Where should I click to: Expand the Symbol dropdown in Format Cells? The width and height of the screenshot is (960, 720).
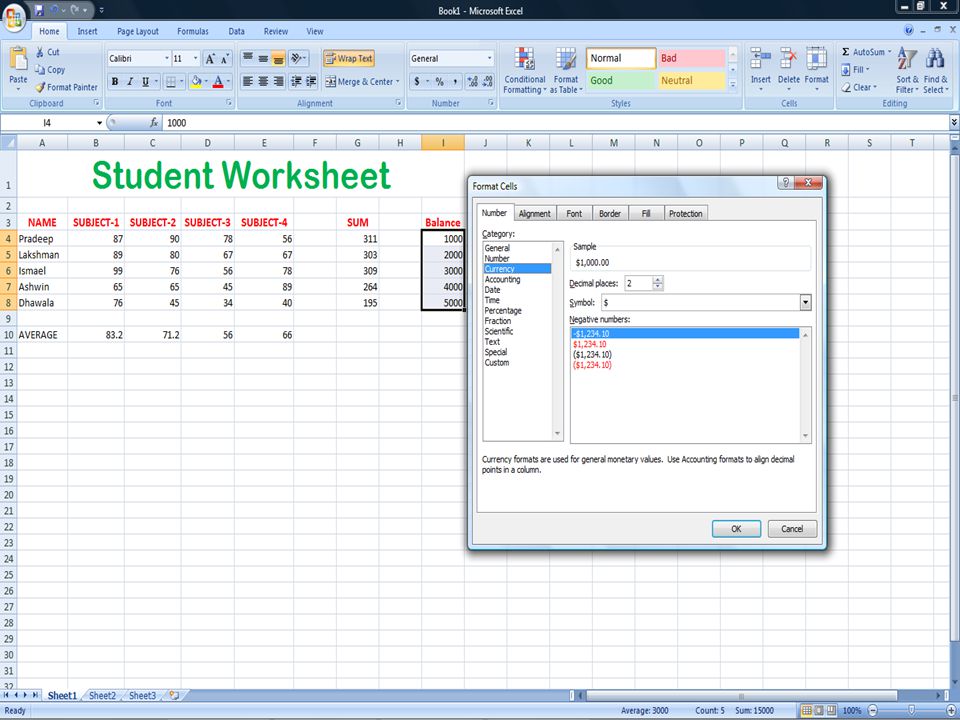(806, 302)
